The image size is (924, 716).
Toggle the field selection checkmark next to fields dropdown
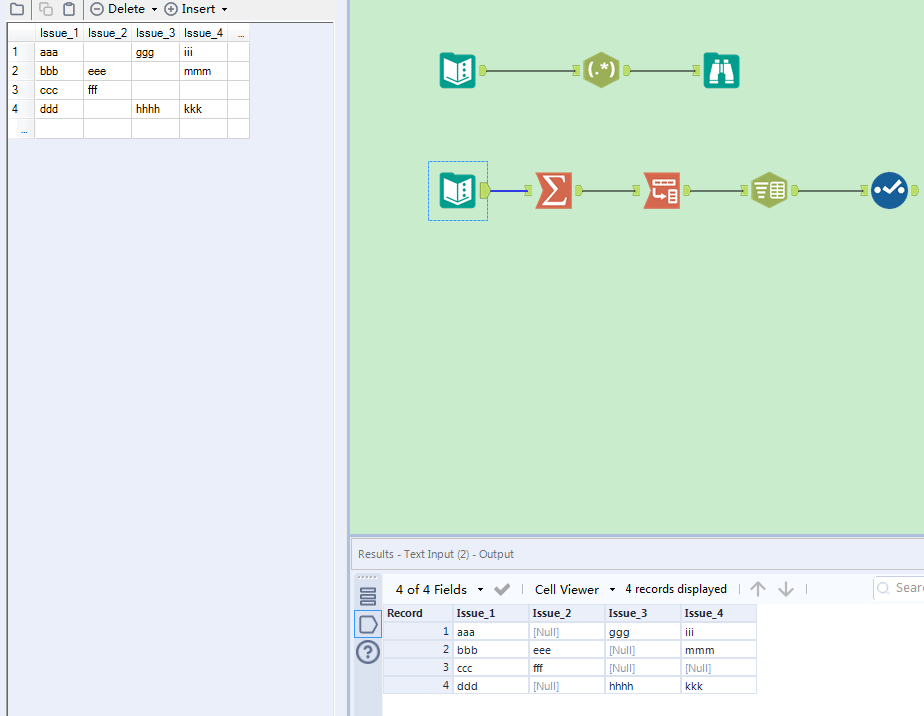click(502, 589)
